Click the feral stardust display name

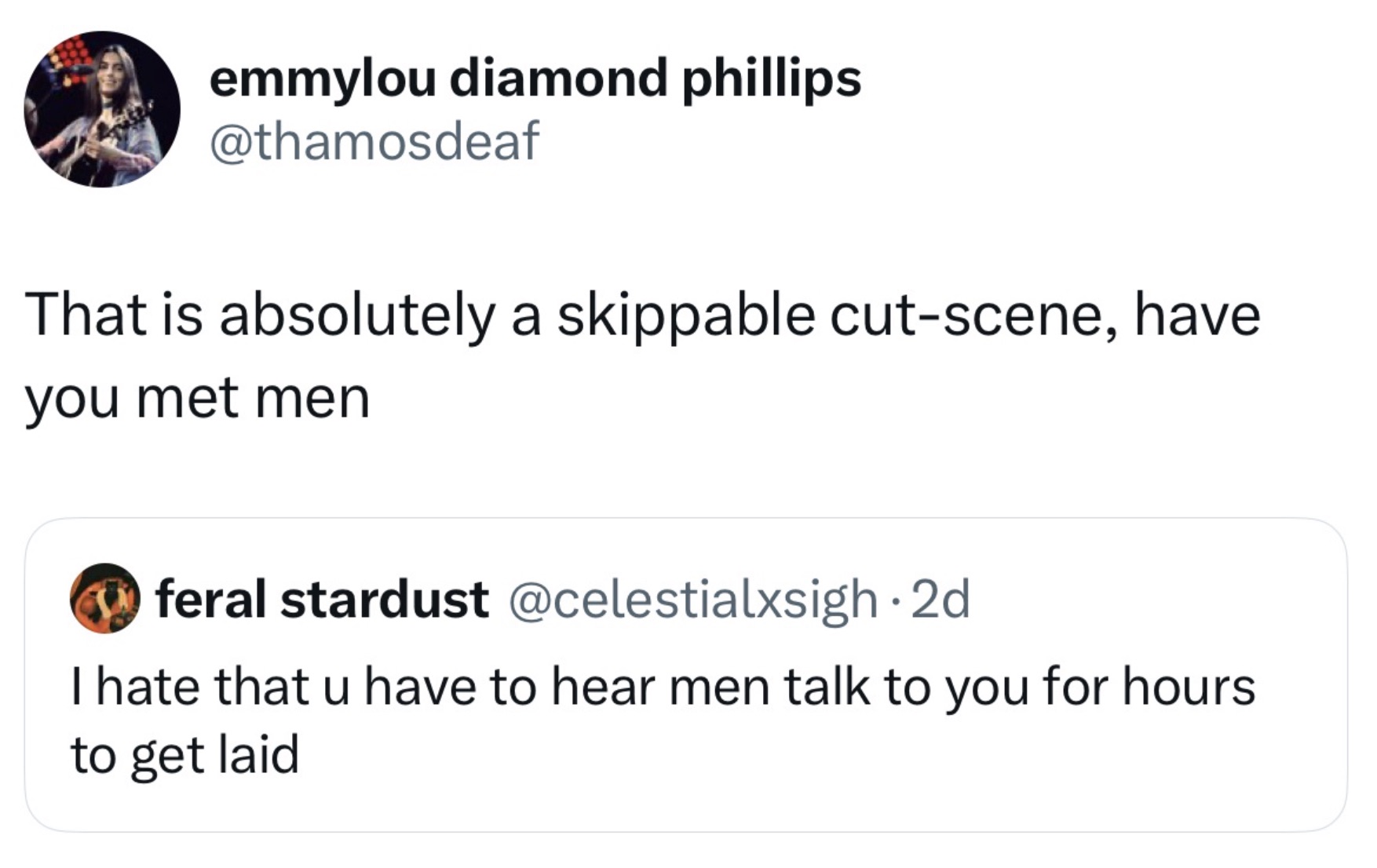click(322, 599)
